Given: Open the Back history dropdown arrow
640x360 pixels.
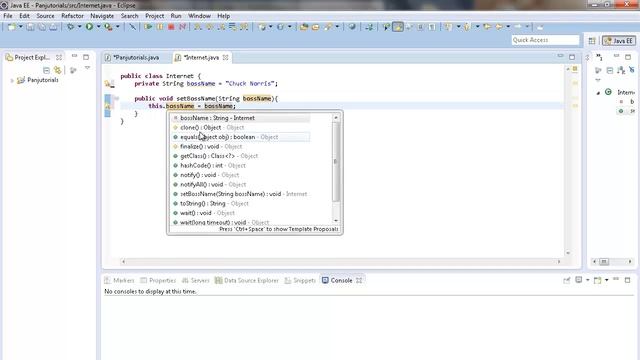Looking at the screenshot, I should pos(508,27).
